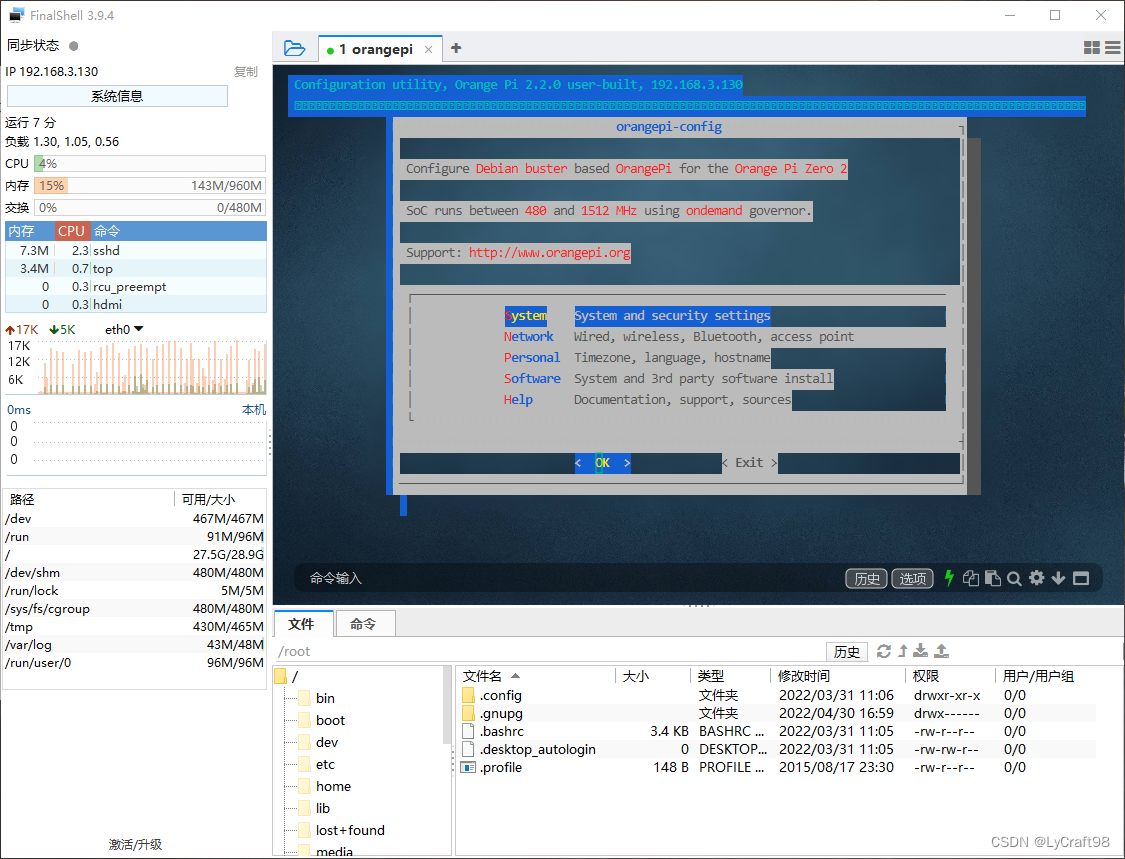Image resolution: width=1125 pixels, height=859 pixels.
Task: Click the .bashrc file icon
Action: click(469, 731)
